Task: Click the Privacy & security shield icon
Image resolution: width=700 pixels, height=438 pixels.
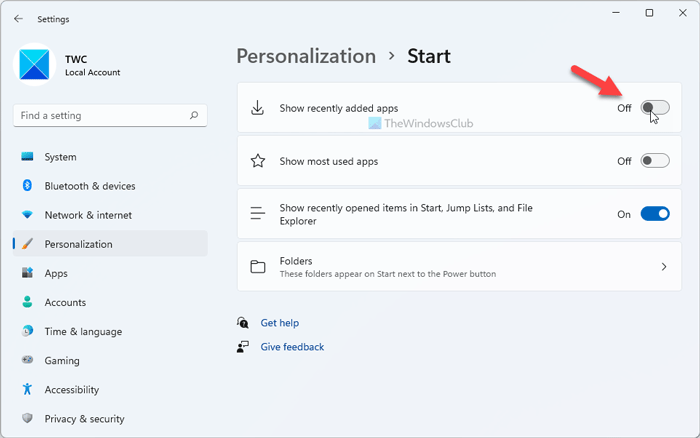Action: [x=27, y=418]
